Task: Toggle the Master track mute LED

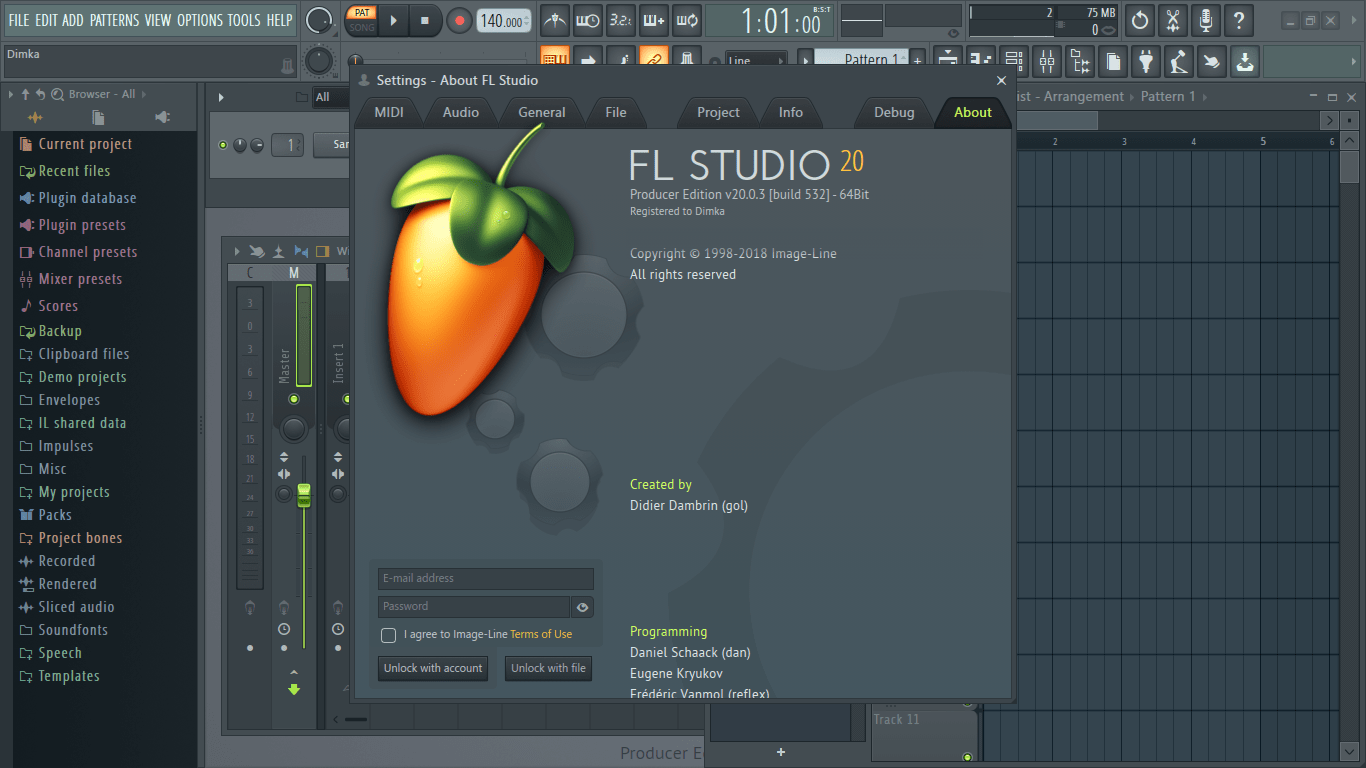Action: pyautogui.click(x=293, y=399)
